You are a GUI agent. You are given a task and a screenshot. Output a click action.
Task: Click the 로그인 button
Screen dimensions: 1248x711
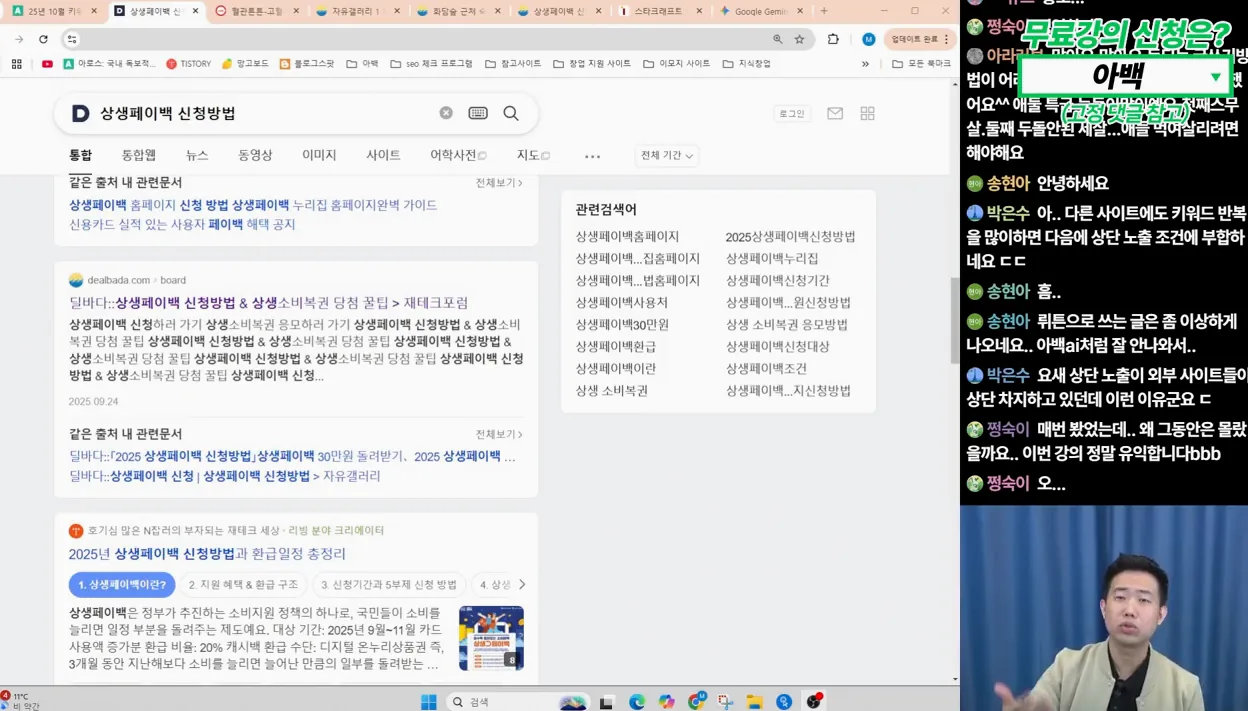pos(791,113)
